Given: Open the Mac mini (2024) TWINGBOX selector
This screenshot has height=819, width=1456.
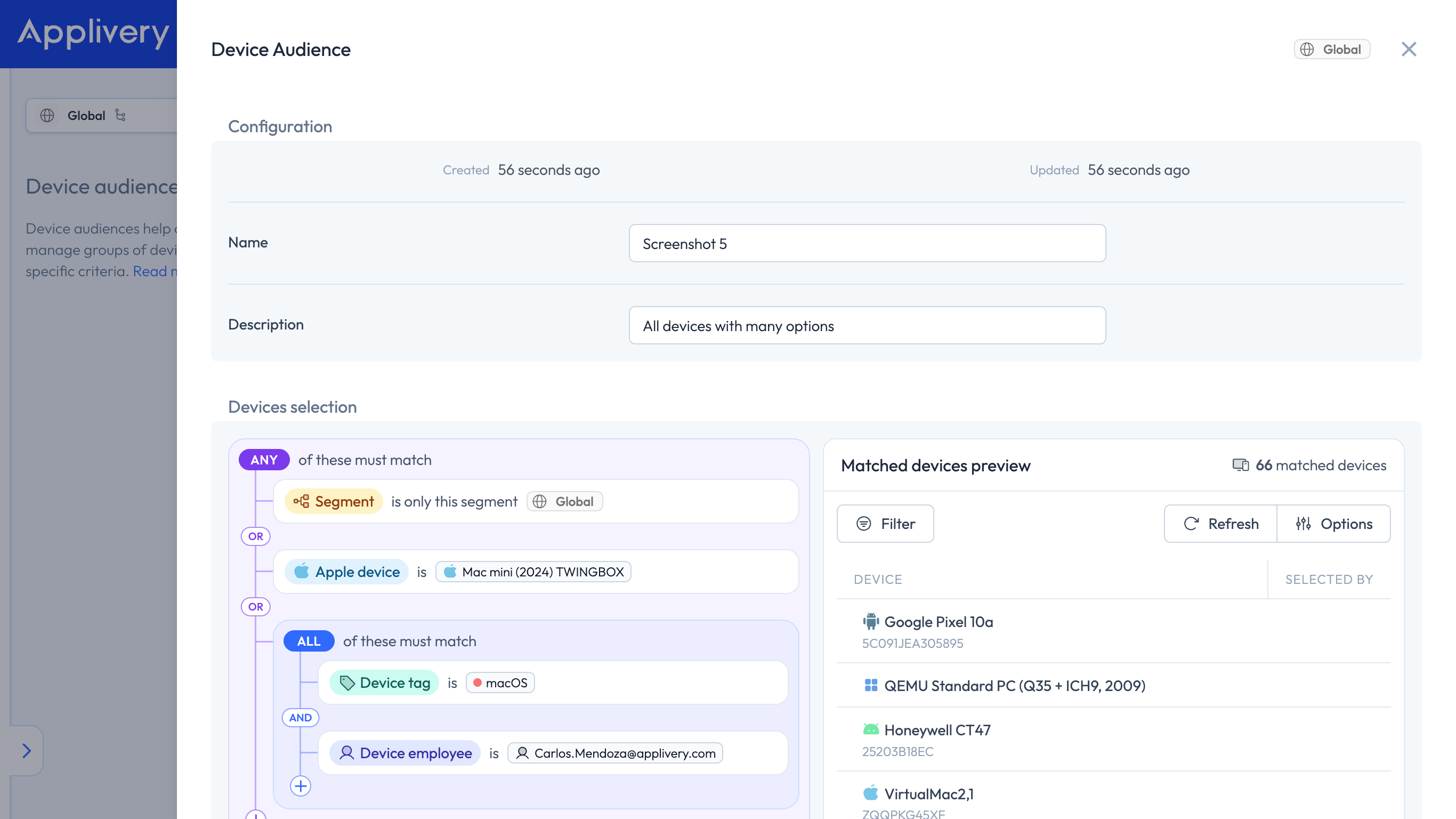Looking at the screenshot, I should [x=533, y=572].
